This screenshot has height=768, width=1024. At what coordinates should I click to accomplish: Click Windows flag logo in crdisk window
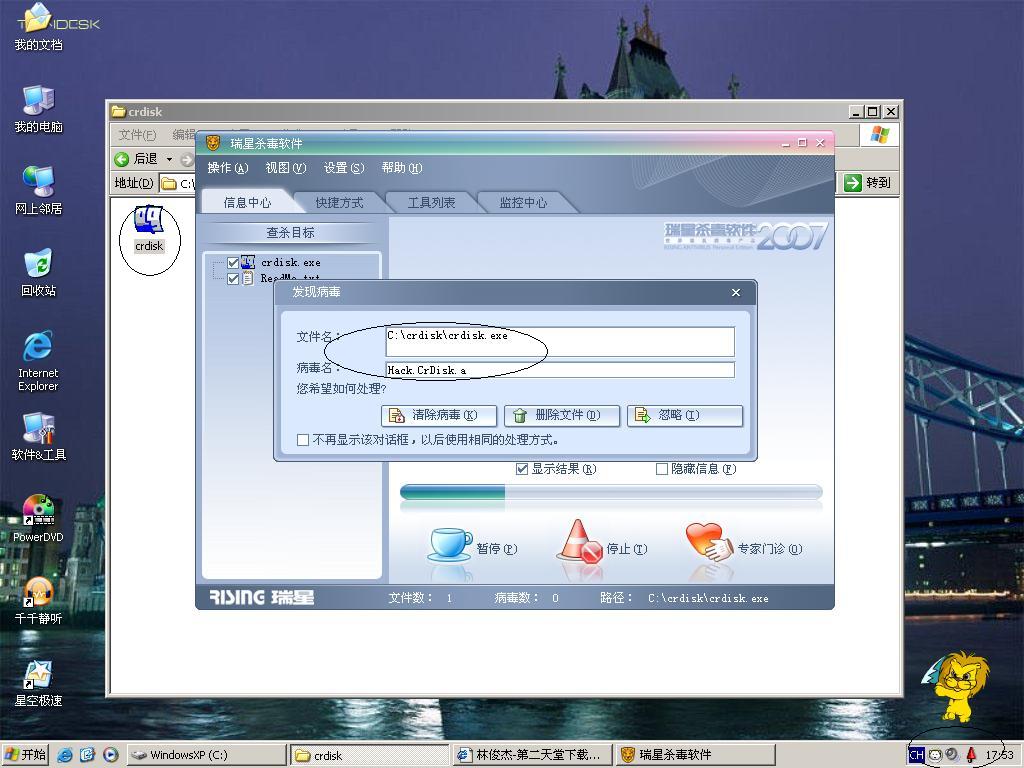[x=879, y=135]
